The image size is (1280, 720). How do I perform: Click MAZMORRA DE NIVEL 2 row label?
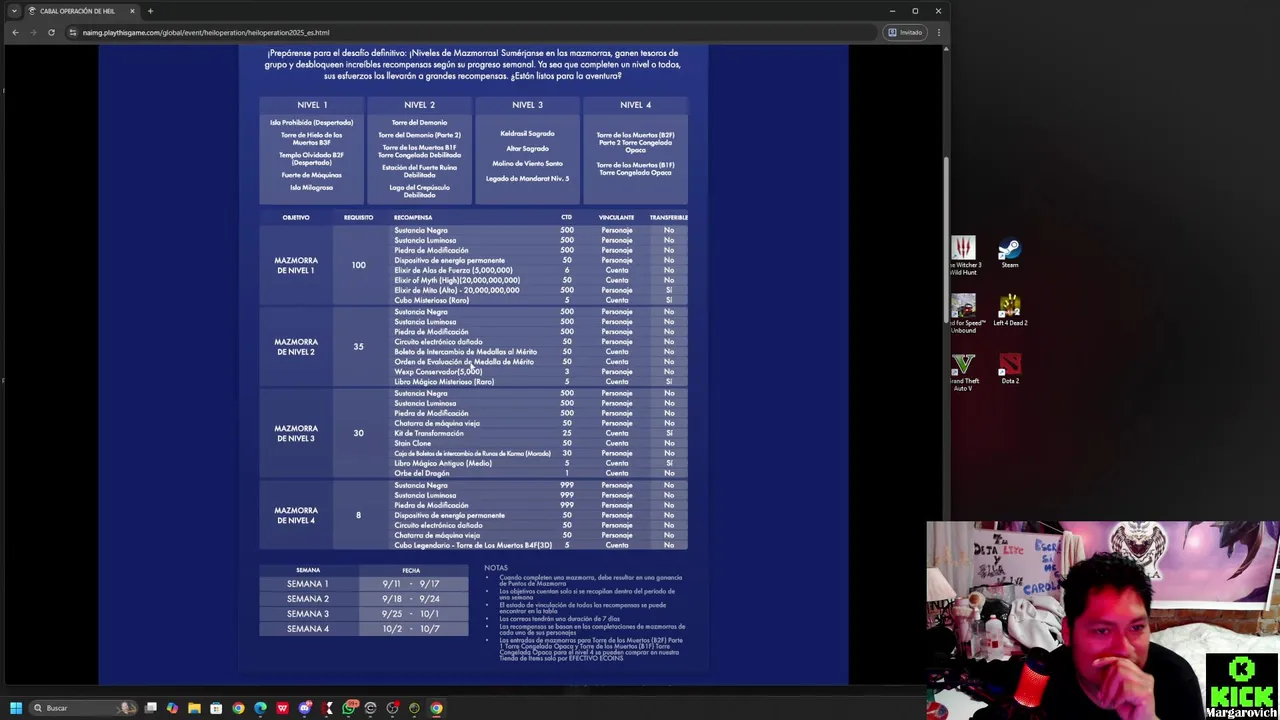click(x=296, y=347)
